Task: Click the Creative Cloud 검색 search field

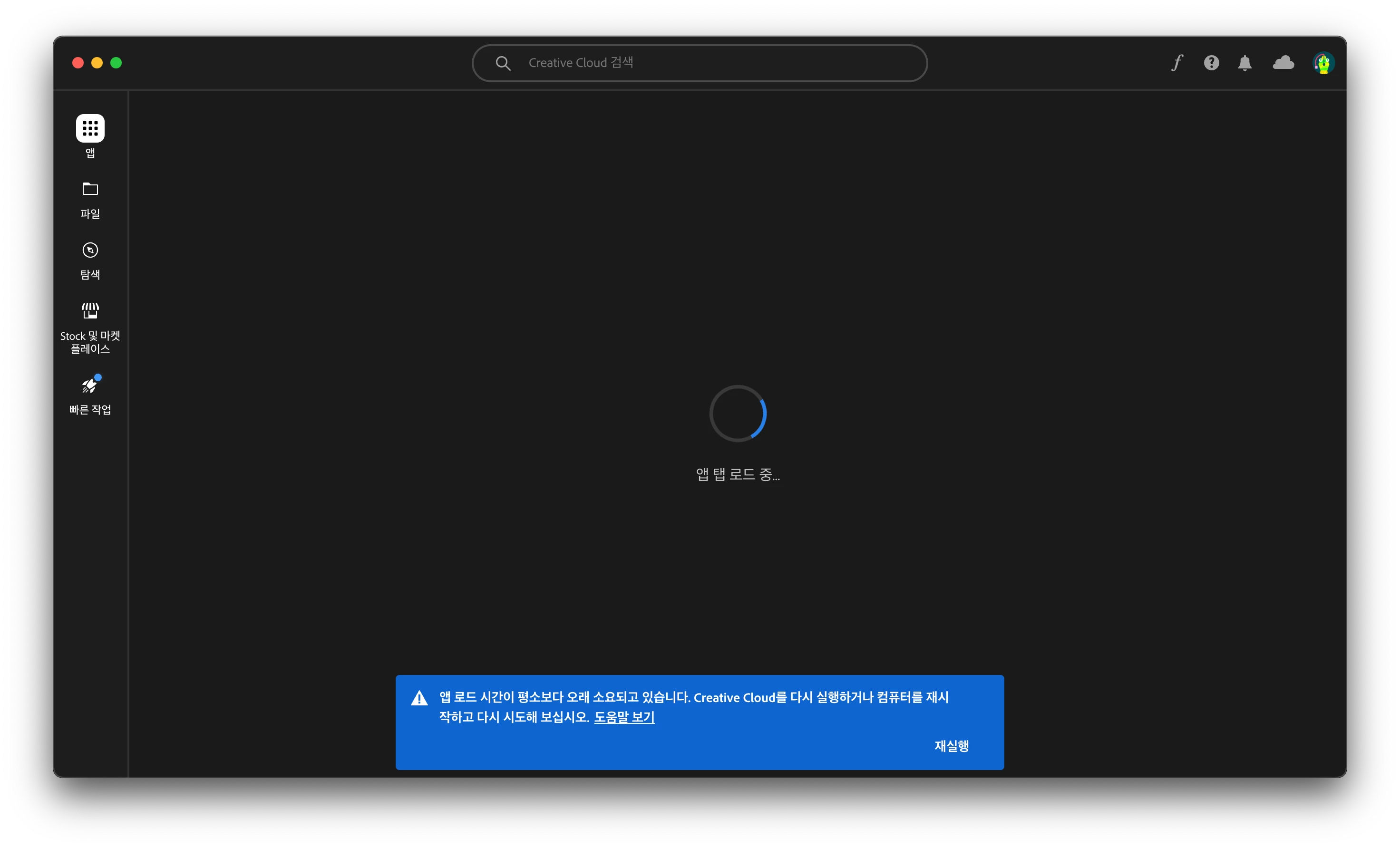Action: pos(699,62)
